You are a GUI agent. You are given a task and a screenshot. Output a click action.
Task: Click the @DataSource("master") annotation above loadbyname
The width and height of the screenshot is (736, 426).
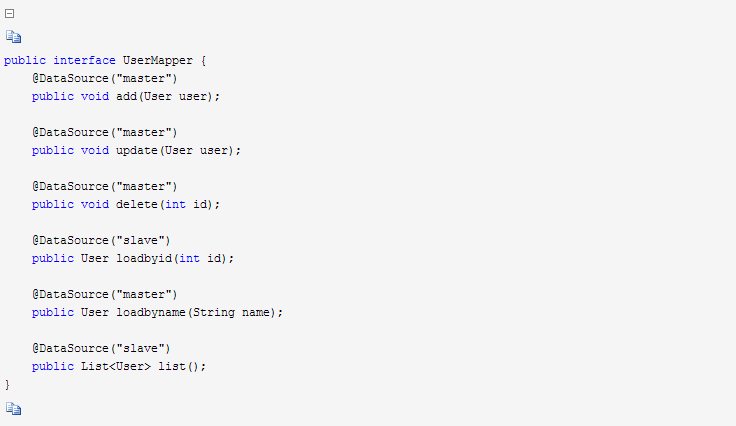click(105, 294)
